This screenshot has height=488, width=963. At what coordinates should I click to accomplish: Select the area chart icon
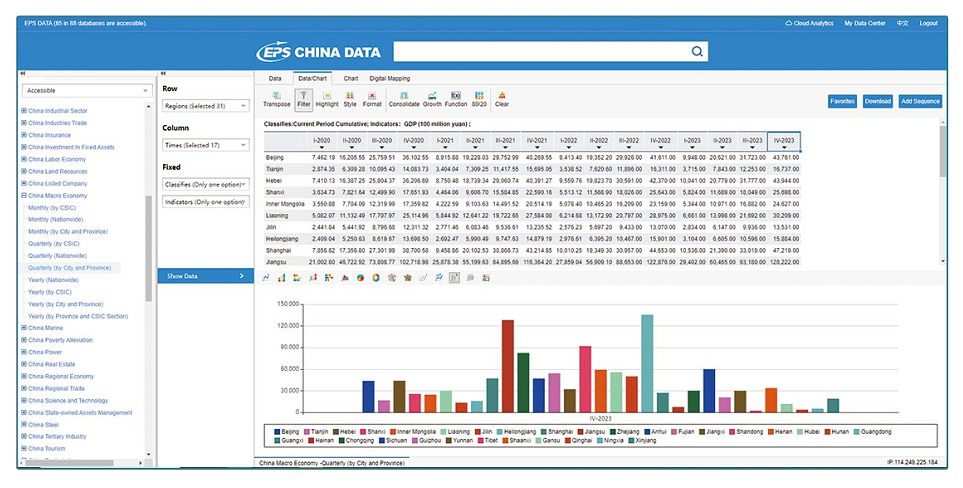point(345,277)
